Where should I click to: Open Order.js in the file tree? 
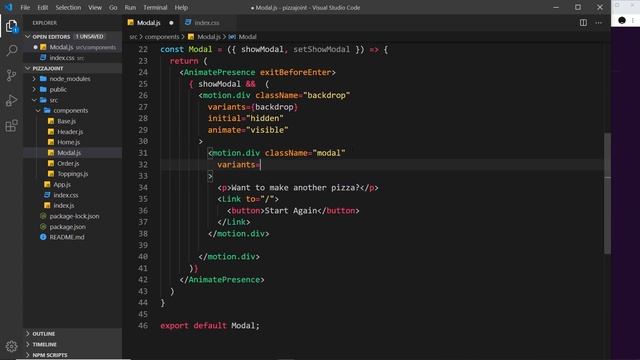[68, 163]
